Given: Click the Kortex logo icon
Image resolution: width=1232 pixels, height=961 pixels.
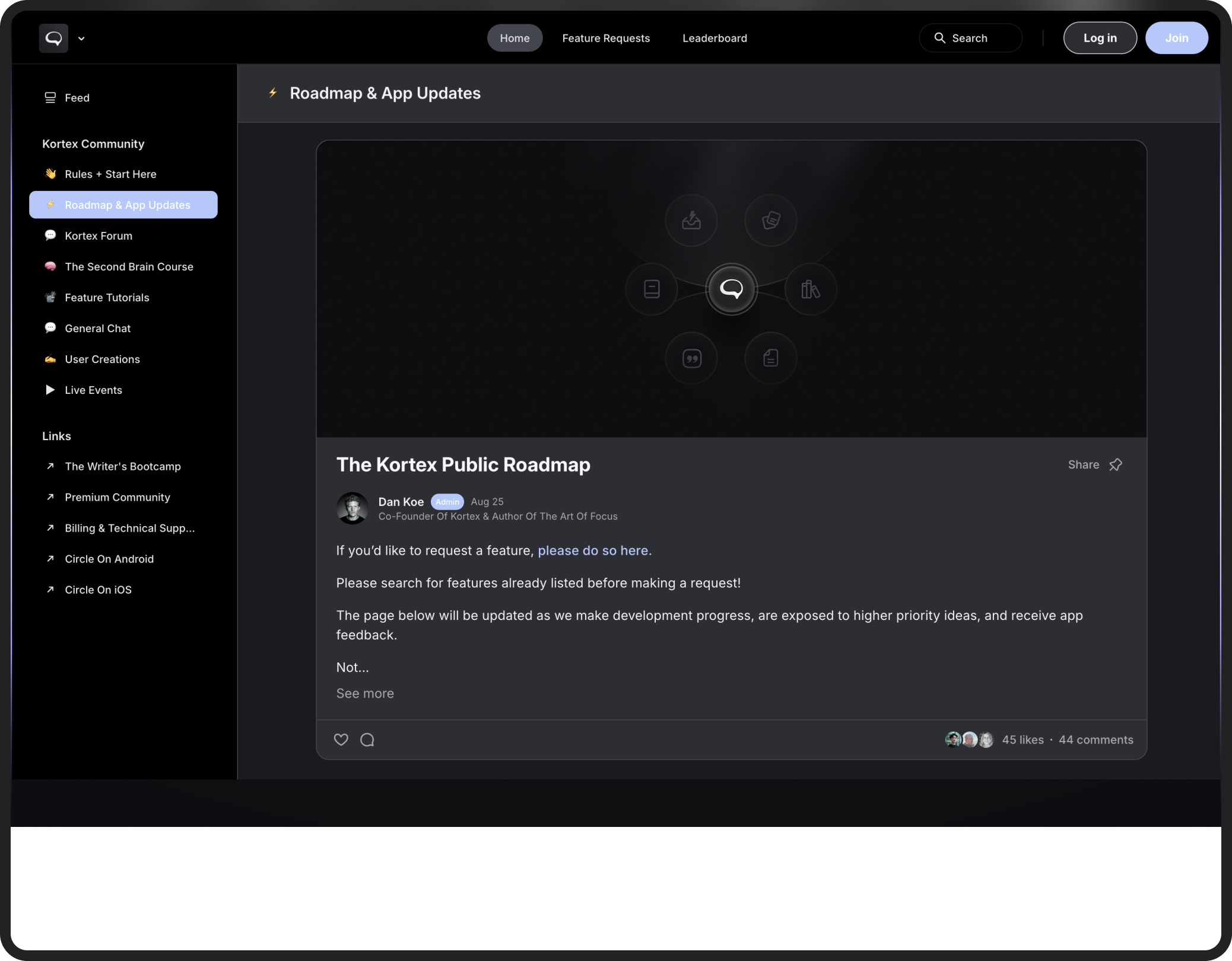Looking at the screenshot, I should click(53, 39).
